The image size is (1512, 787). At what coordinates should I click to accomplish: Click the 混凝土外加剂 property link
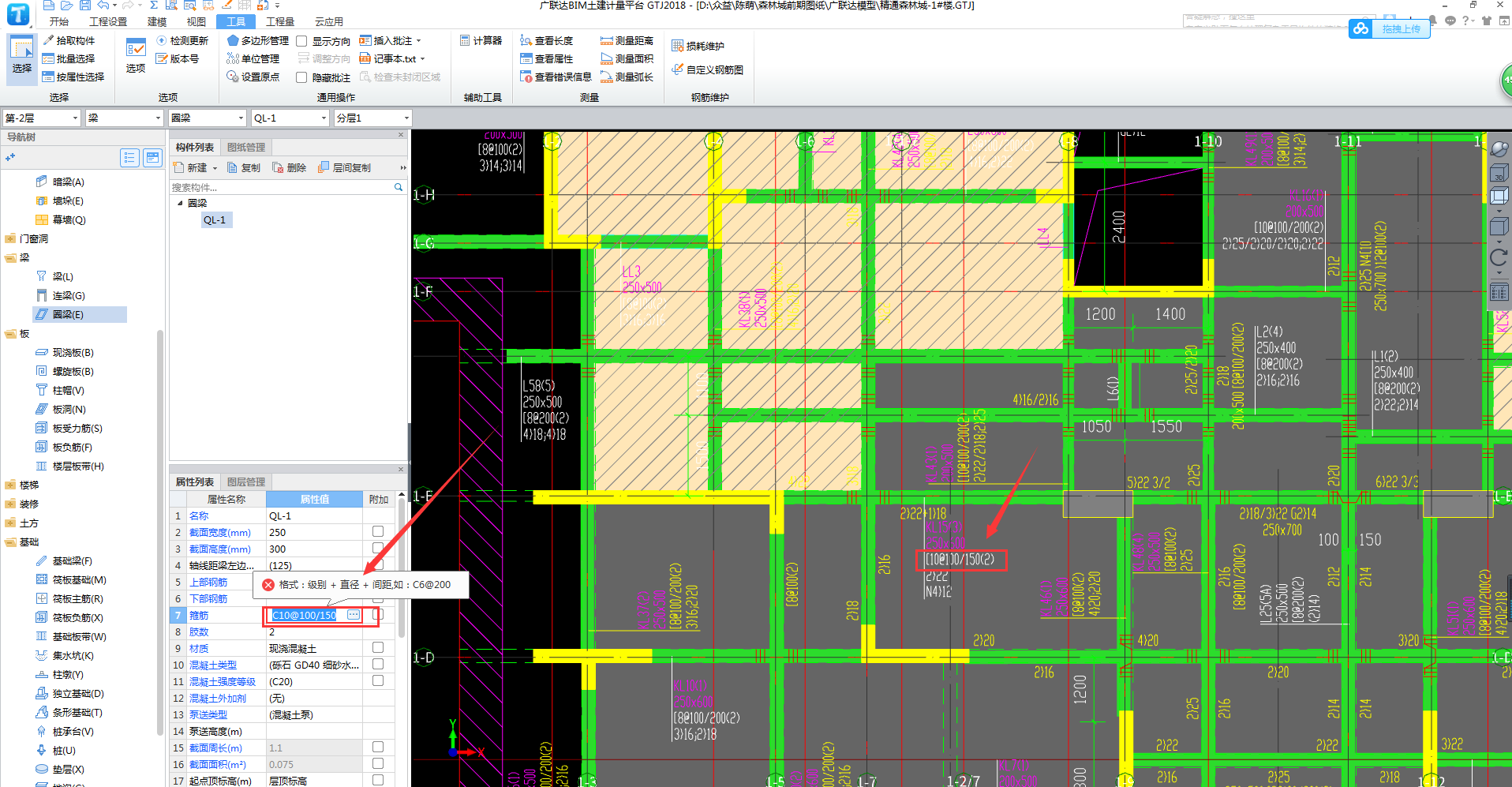[218, 698]
